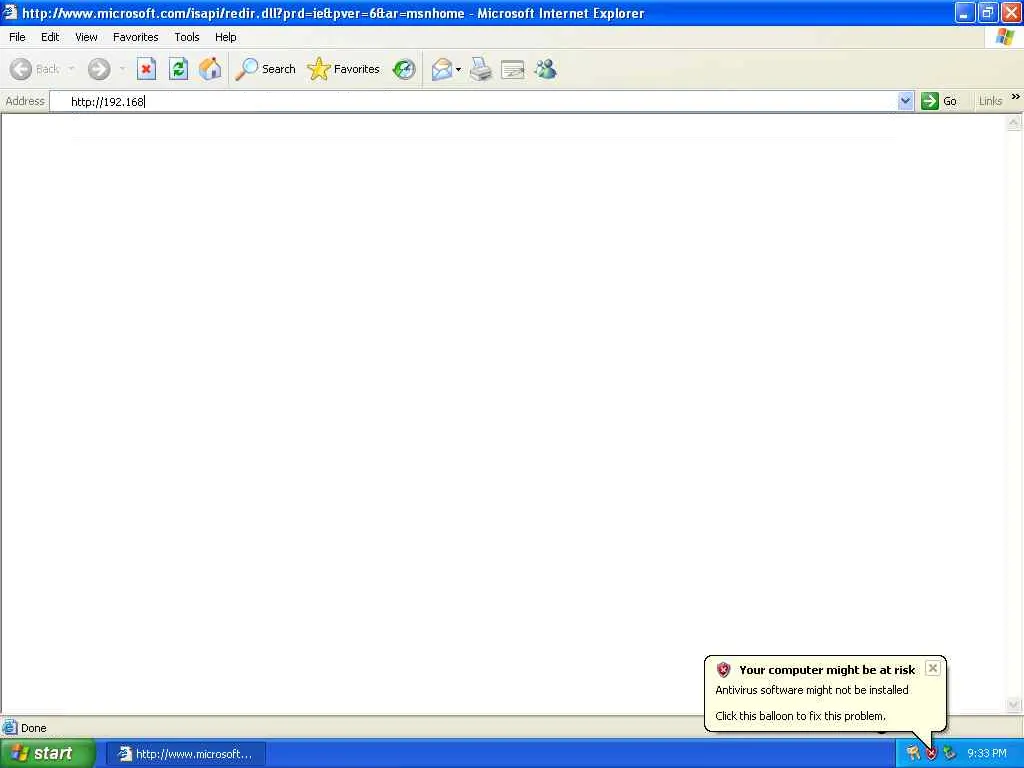Print the page with printer icon
The height and width of the screenshot is (768, 1024).
(x=481, y=69)
